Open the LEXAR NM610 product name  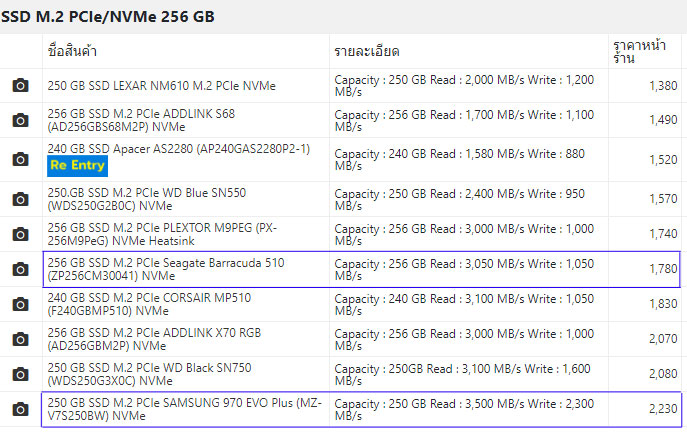pos(161,85)
